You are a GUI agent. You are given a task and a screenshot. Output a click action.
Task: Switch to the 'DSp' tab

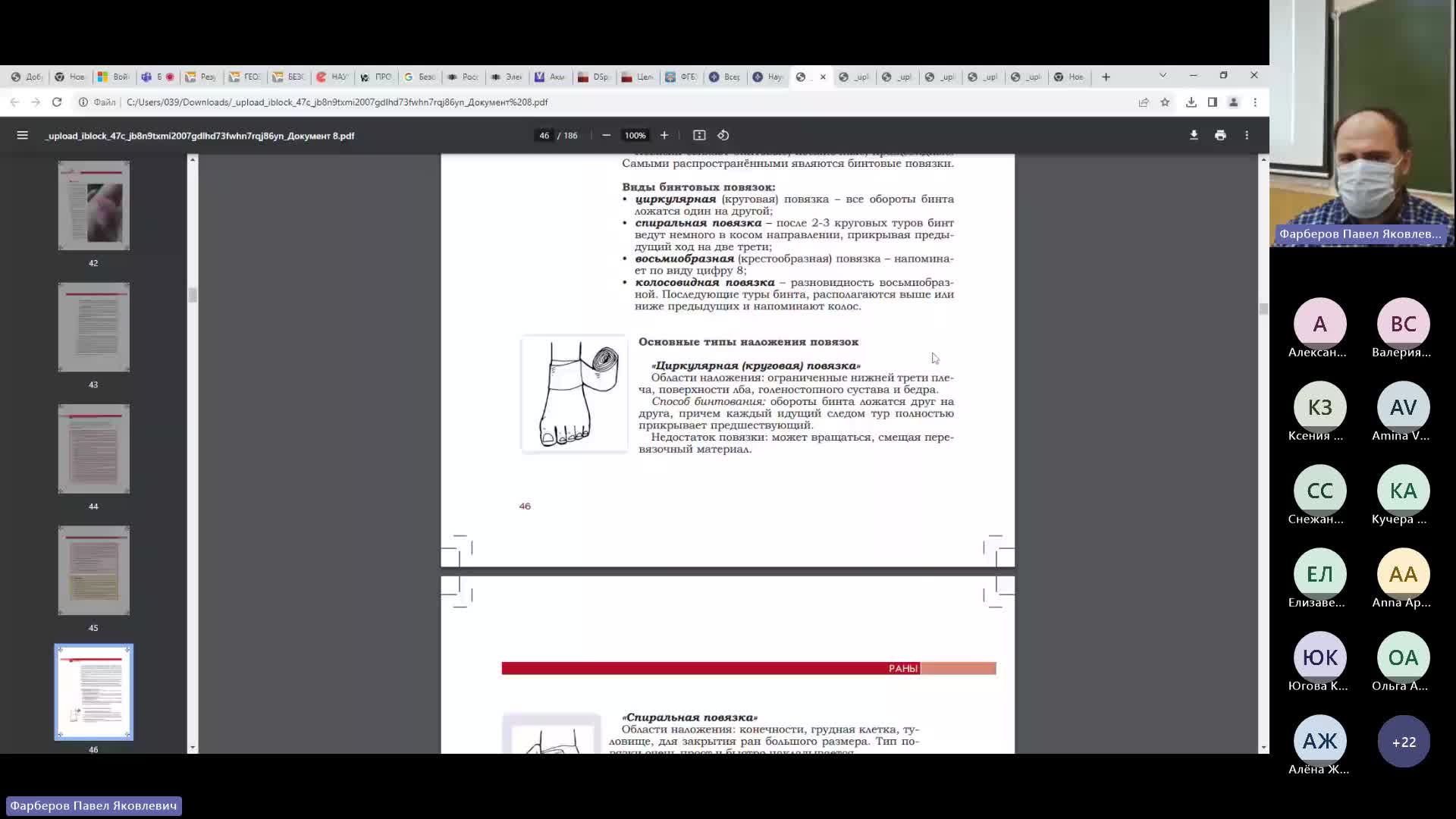[x=594, y=77]
